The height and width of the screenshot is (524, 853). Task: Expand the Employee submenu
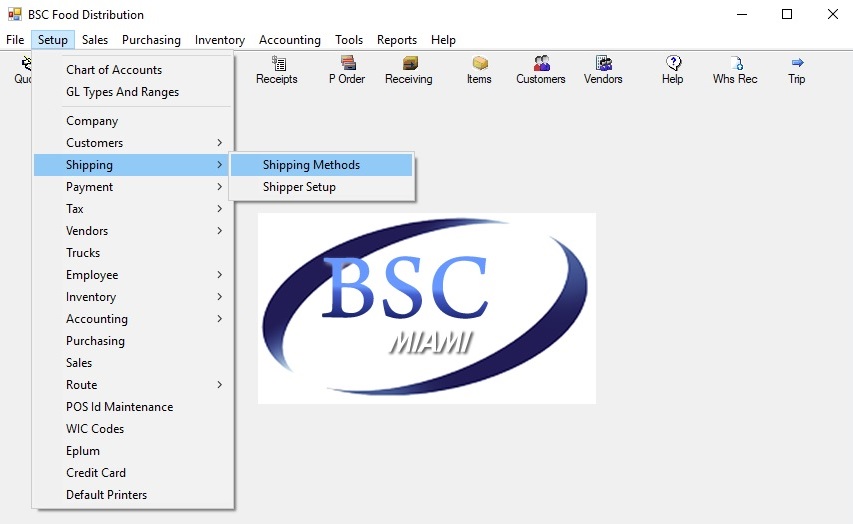coord(133,275)
